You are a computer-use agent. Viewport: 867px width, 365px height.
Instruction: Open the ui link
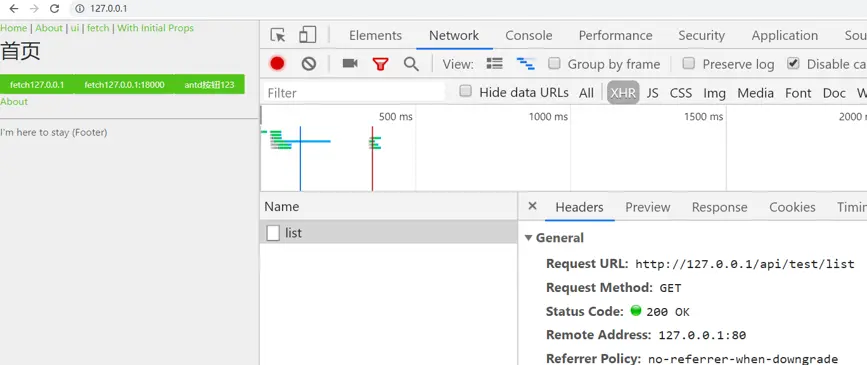coord(75,28)
